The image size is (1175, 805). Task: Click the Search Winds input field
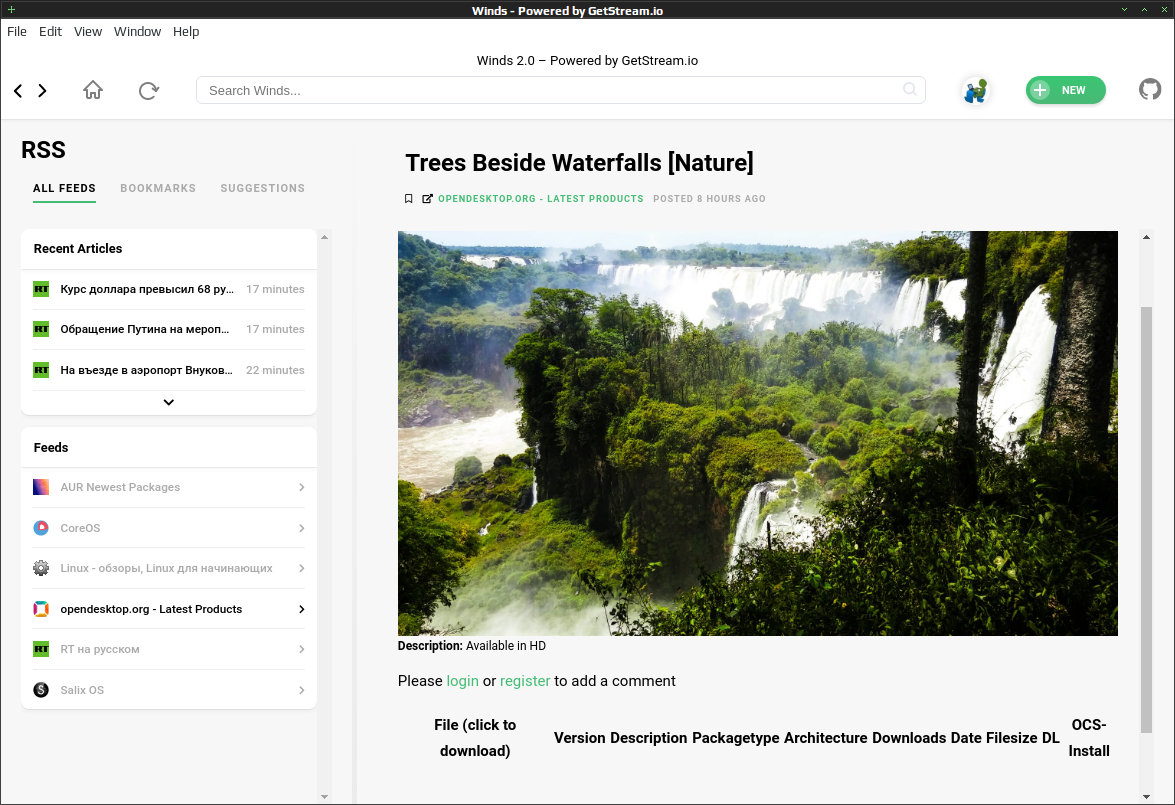click(561, 90)
